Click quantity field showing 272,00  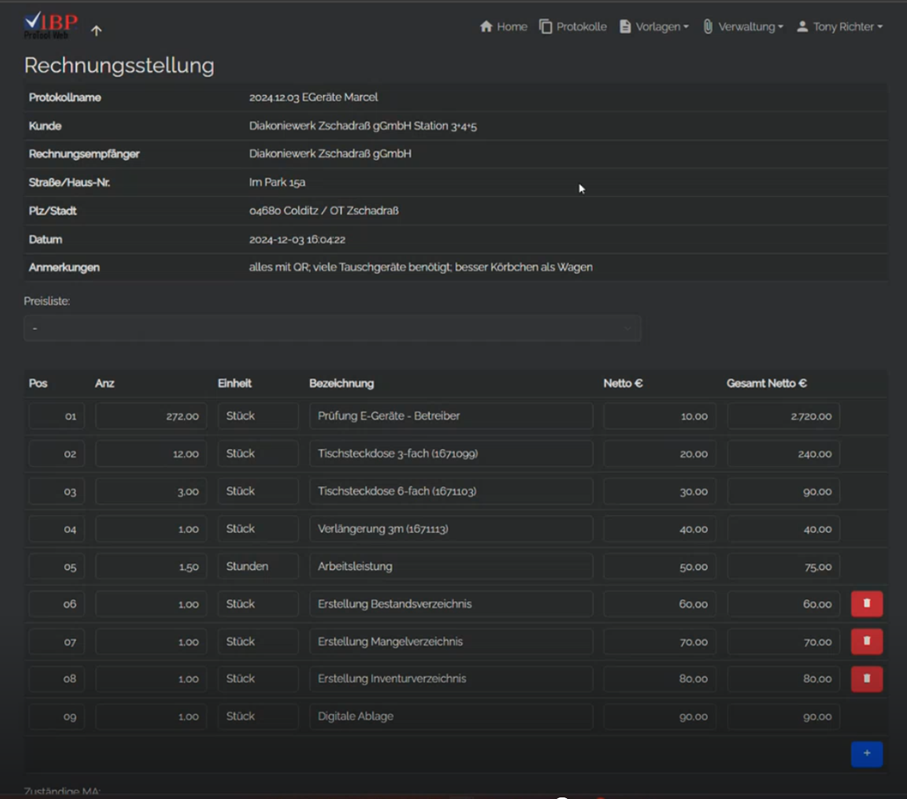click(151, 416)
